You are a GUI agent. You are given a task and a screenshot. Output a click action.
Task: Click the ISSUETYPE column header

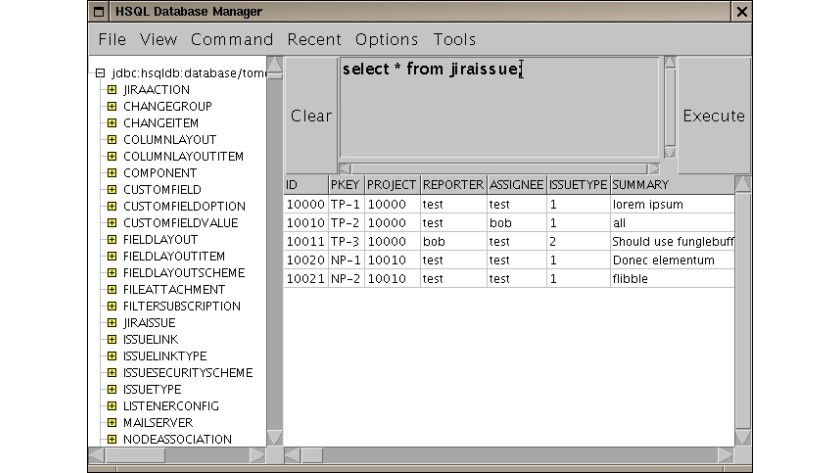click(578, 185)
